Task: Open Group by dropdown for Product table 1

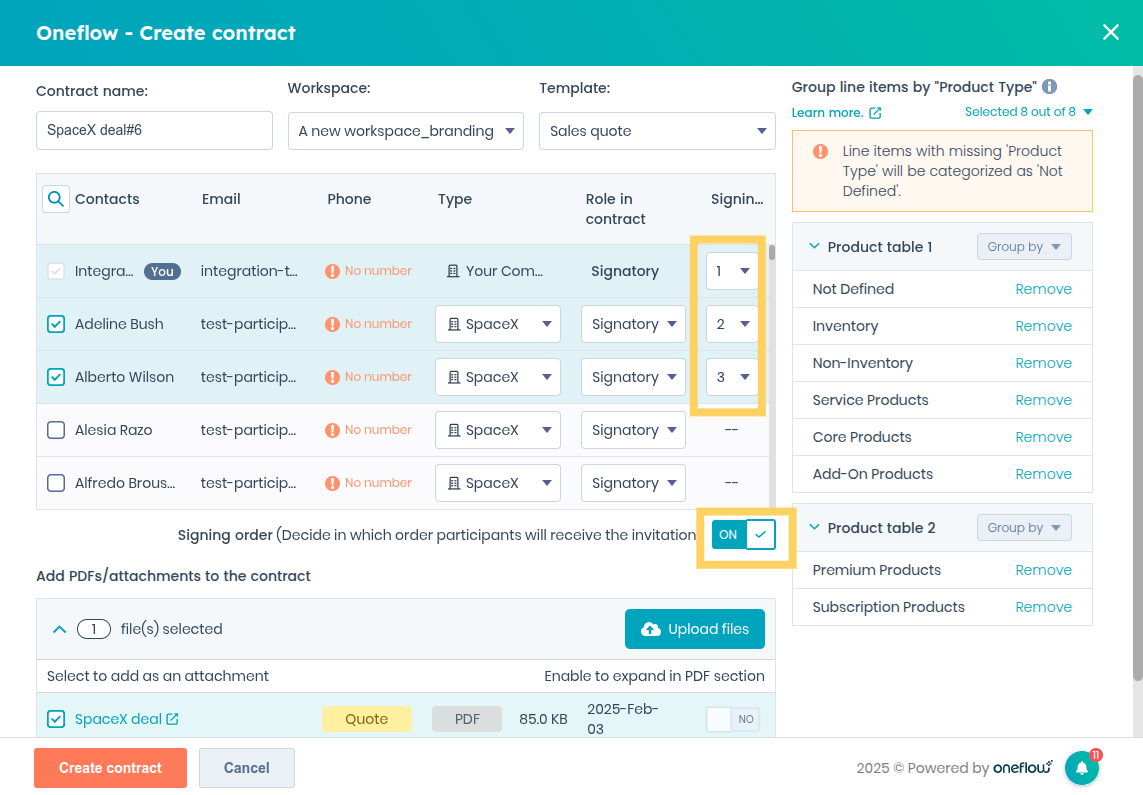Action: [1024, 247]
